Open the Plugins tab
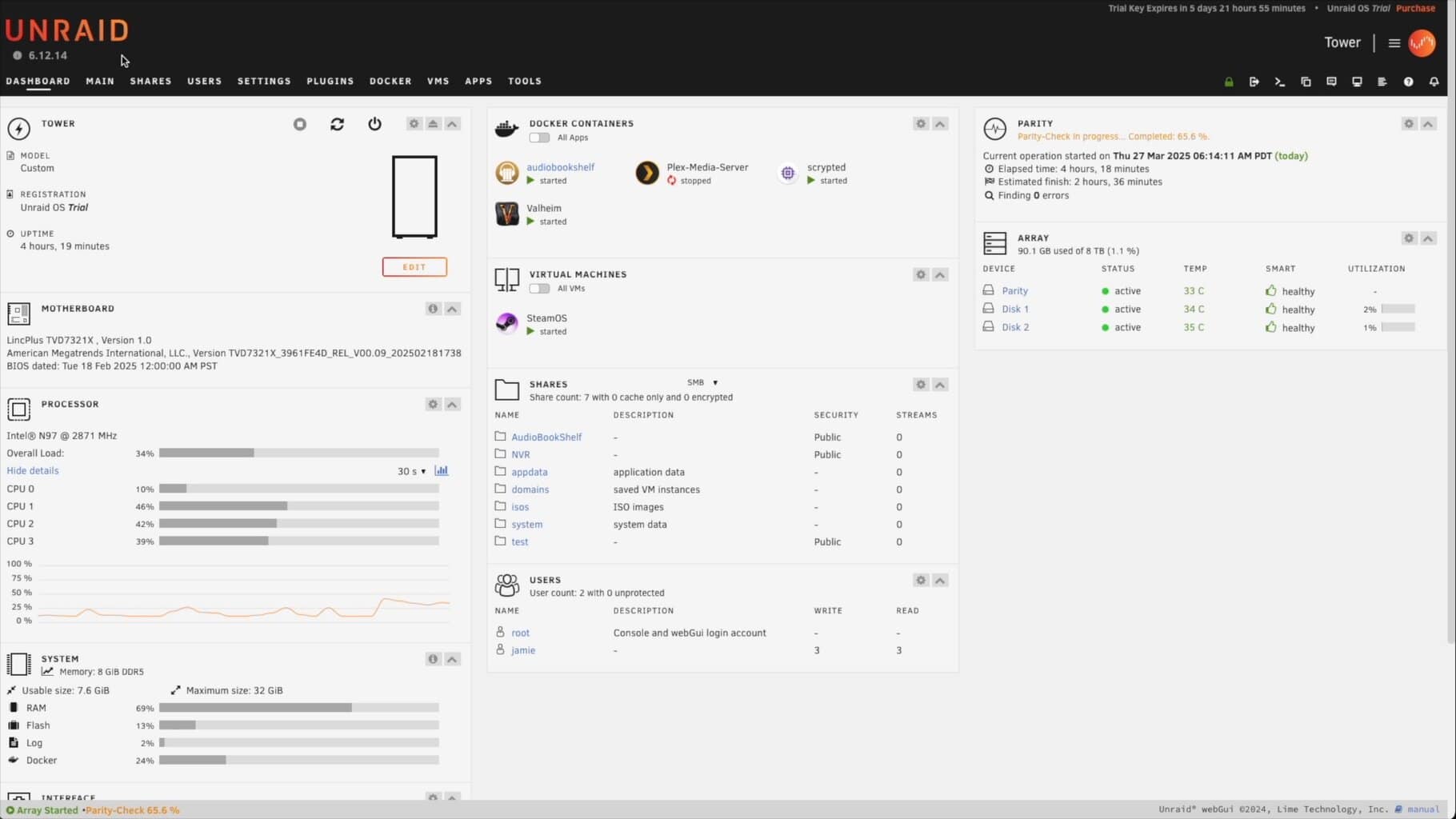 point(330,82)
